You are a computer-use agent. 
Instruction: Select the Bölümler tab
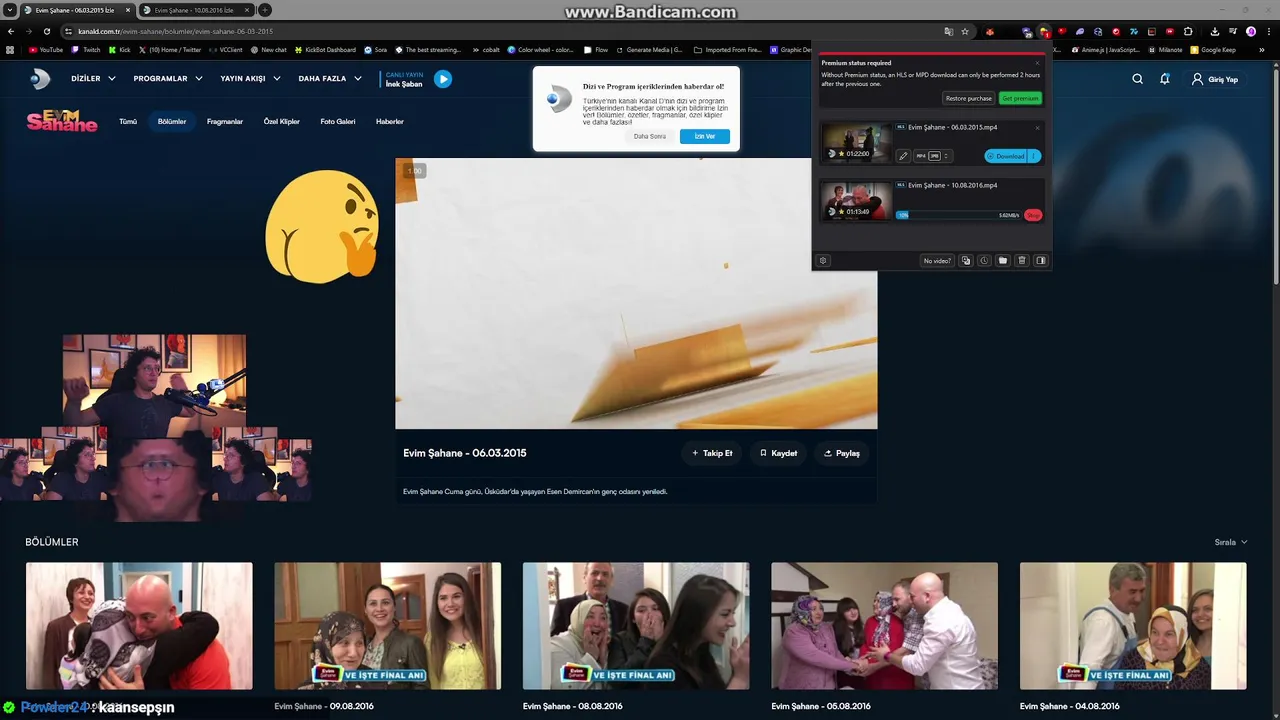pos(172,121)
